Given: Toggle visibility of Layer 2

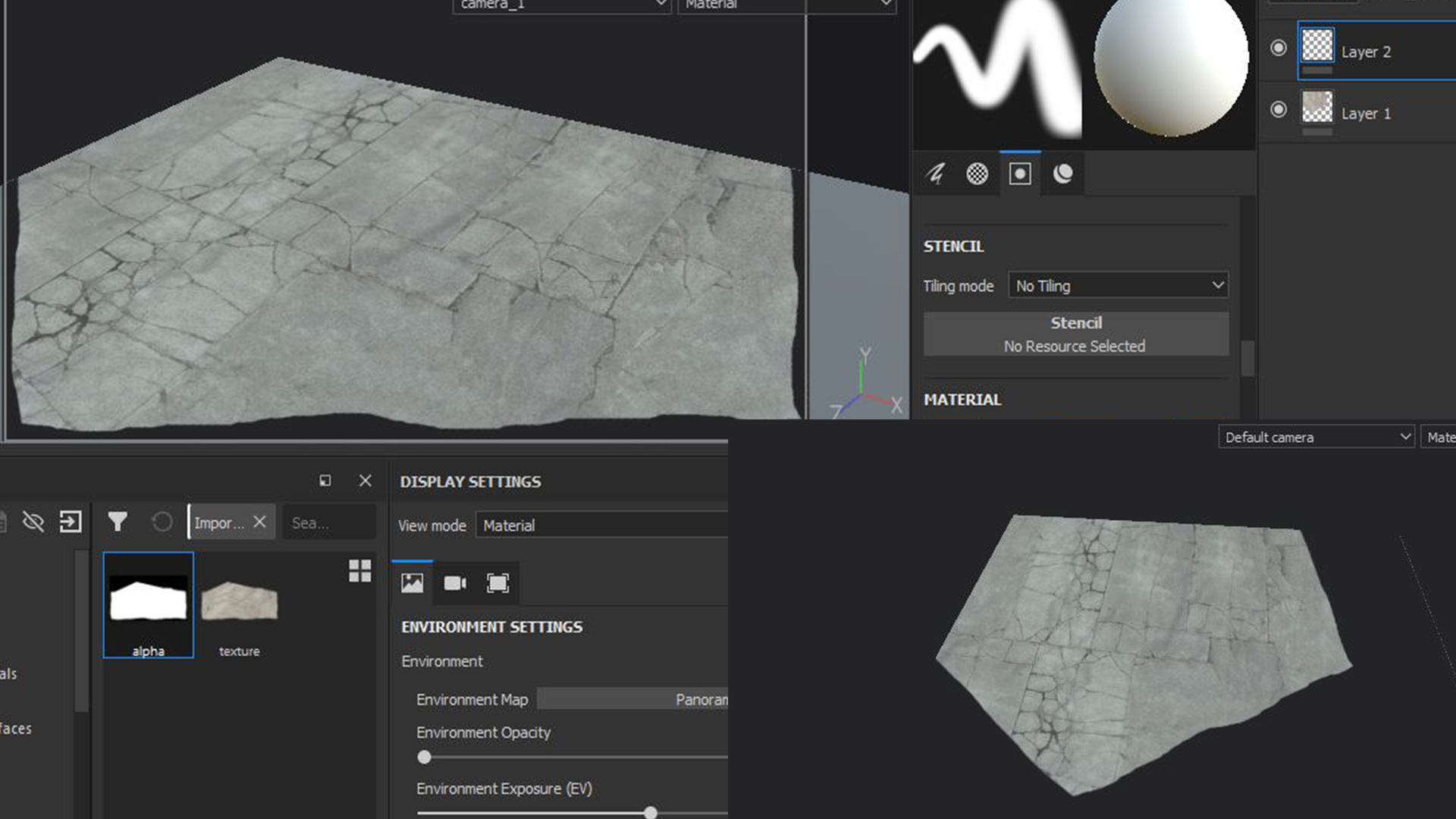Looking at the screenshot, I should (x=1278, y=48).
